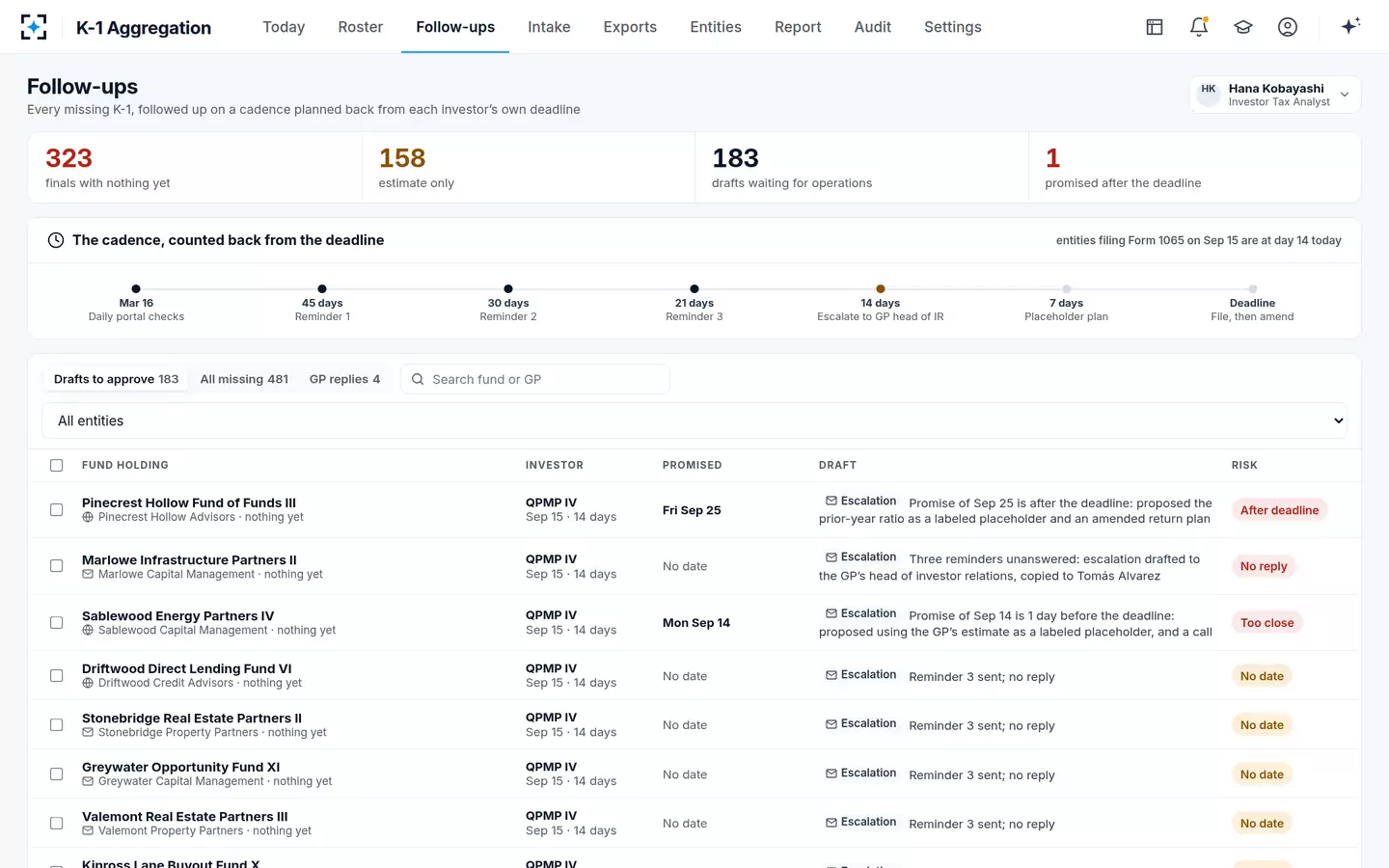This screenshot has height=868, width=1389.
Task: Expand the Hana Kobayashi user switcher
Action: pyautogui.click(x=1275, y=95)
